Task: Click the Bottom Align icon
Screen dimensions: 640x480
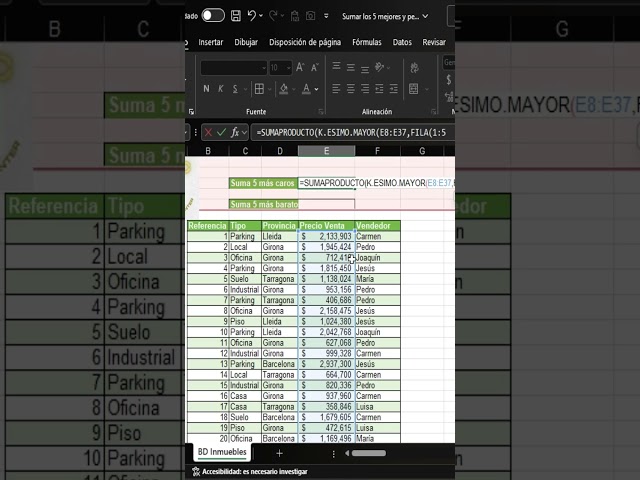Action: [365, 68]
